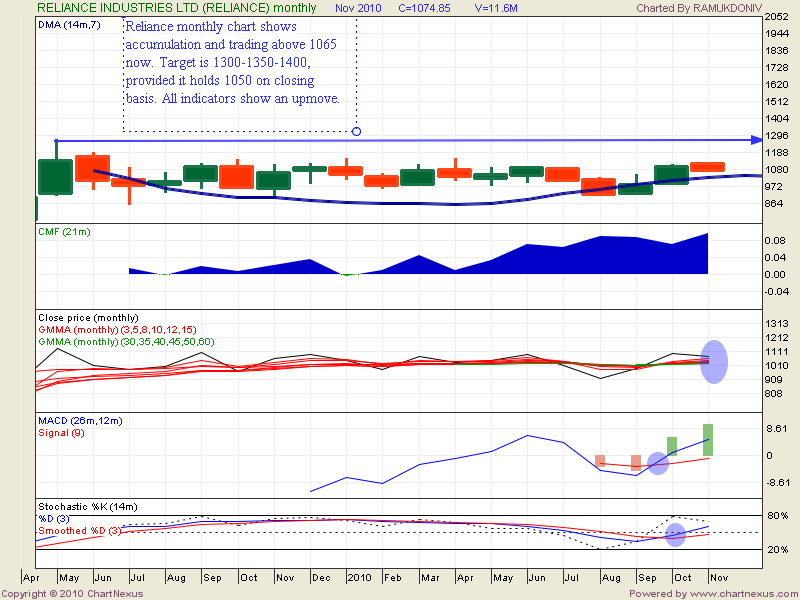
Task: Click the Smoothed %D (3) label
Action: 80,531
